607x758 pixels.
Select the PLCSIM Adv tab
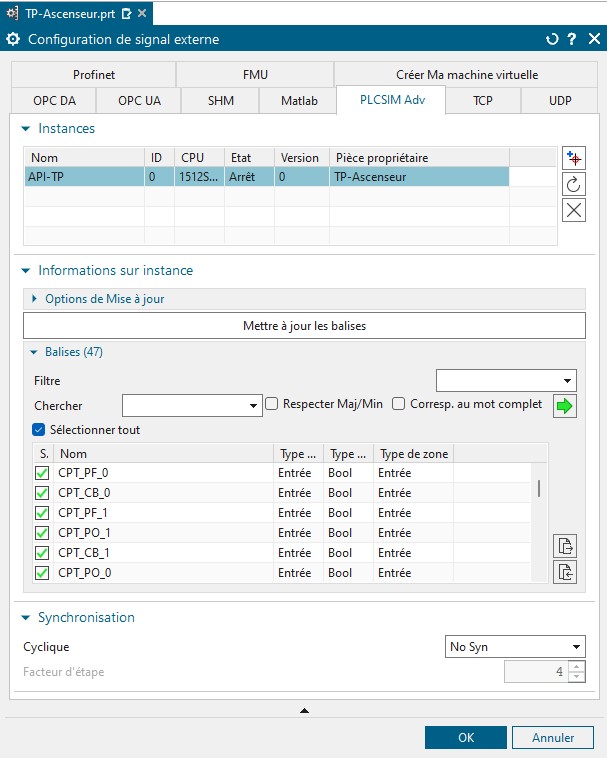(x=392, y=100)
